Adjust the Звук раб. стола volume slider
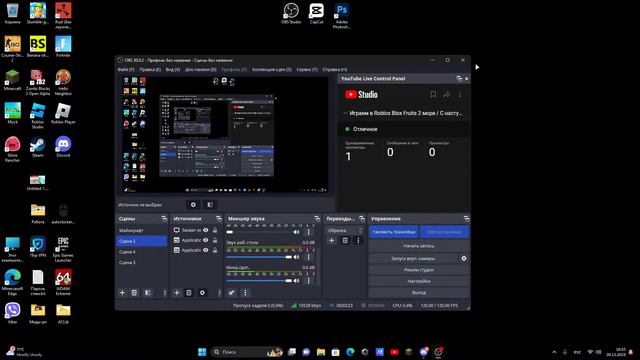The height and width of the screenshot is (360, 640). tap(259, 257)
